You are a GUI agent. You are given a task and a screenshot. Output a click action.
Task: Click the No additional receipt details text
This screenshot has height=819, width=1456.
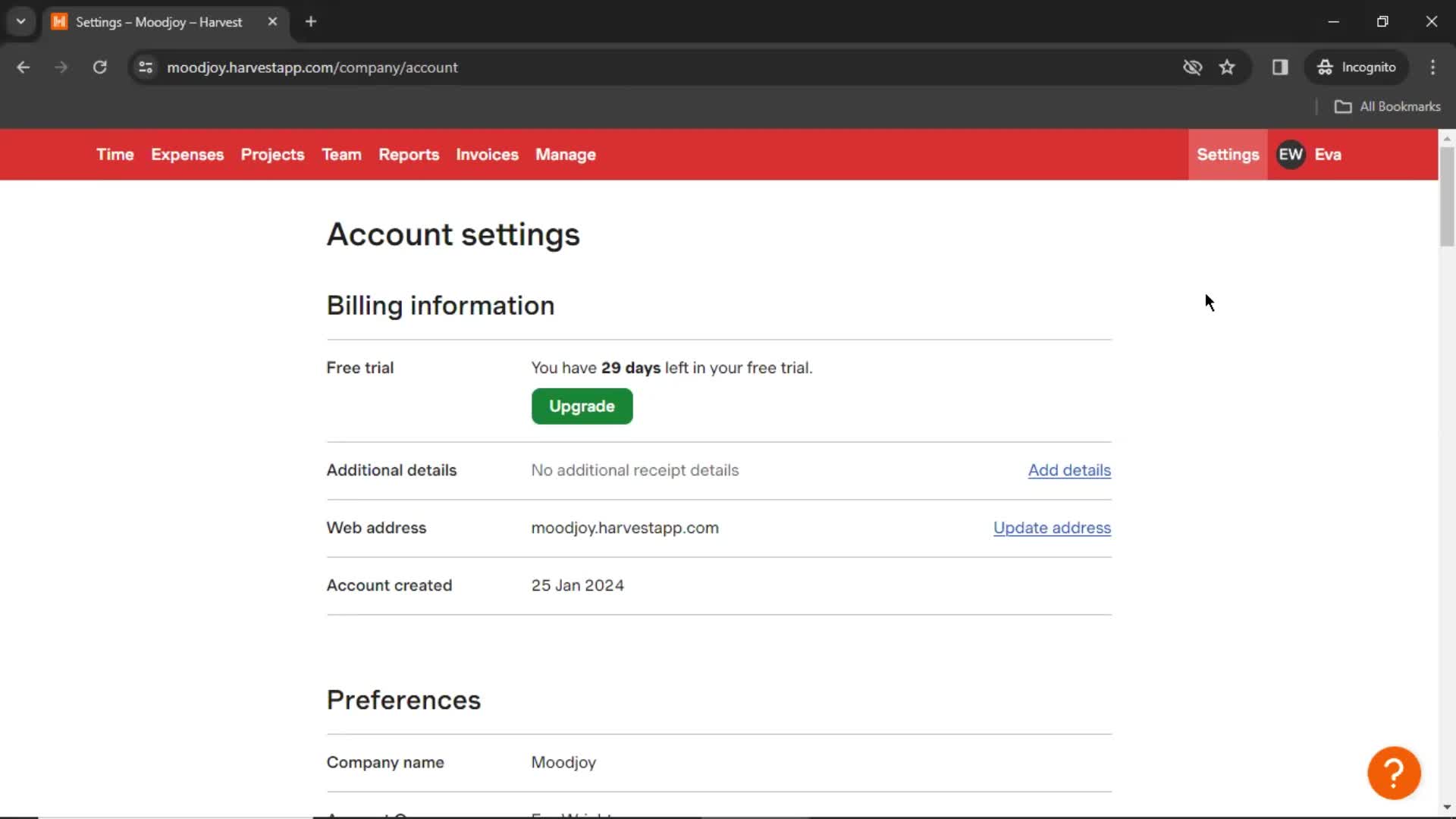coord(635,470)
